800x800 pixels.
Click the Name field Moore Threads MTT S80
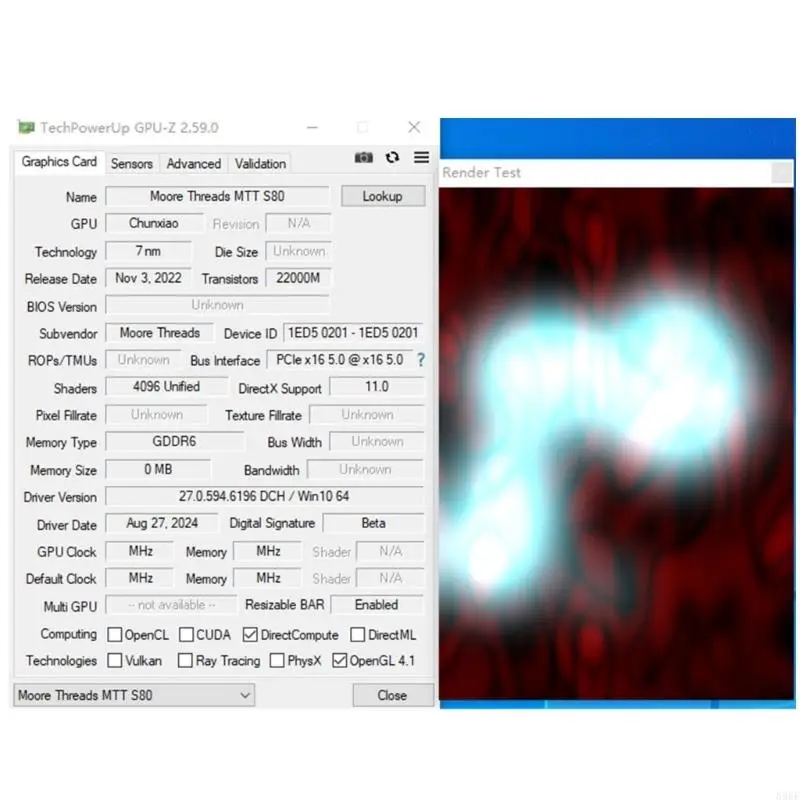[x=217, y=196]
